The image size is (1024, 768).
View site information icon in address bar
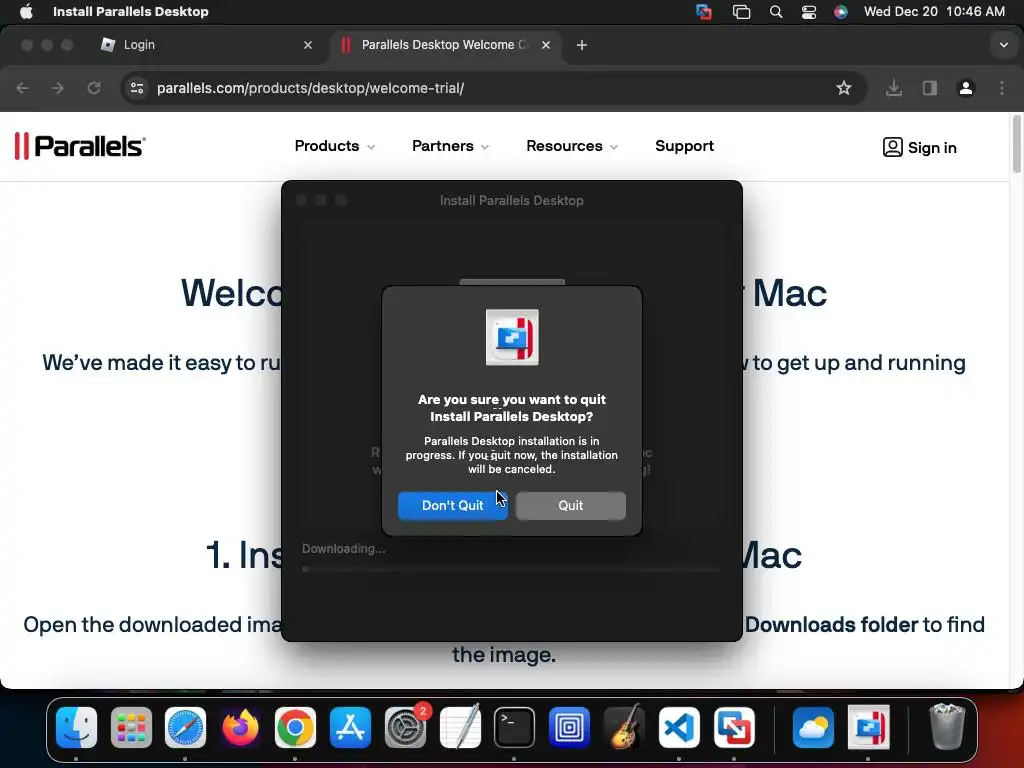[136, 88]
